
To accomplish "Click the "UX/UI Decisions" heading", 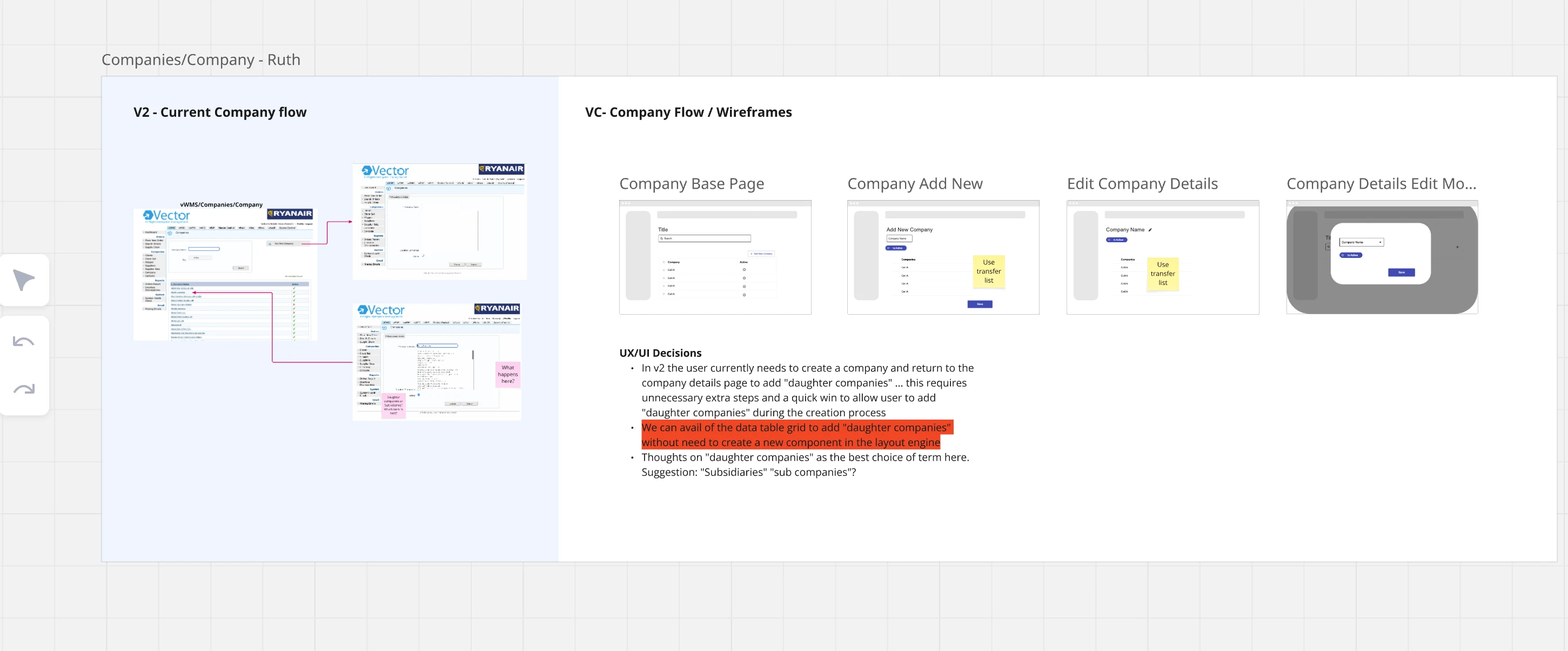I will click(x=660, y=353).
